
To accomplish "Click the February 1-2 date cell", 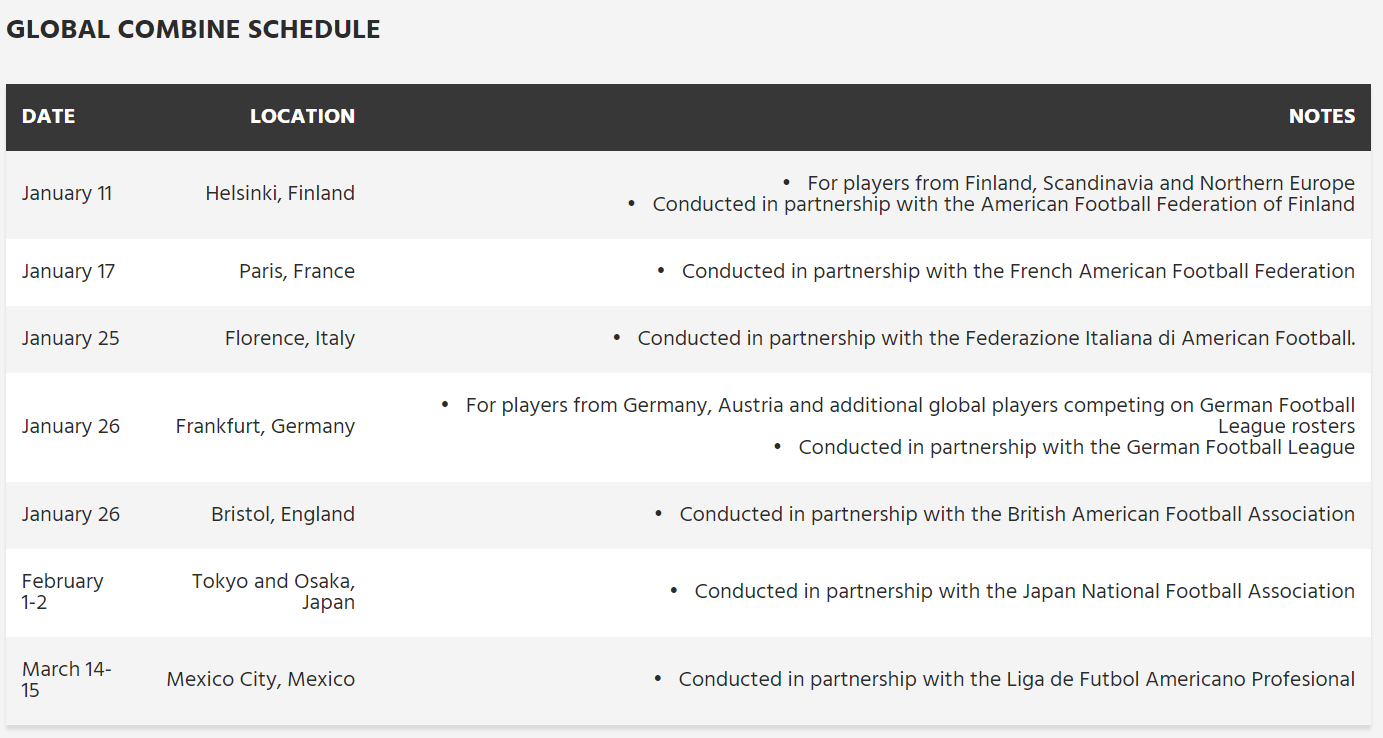I will click(x=63, y=591).
